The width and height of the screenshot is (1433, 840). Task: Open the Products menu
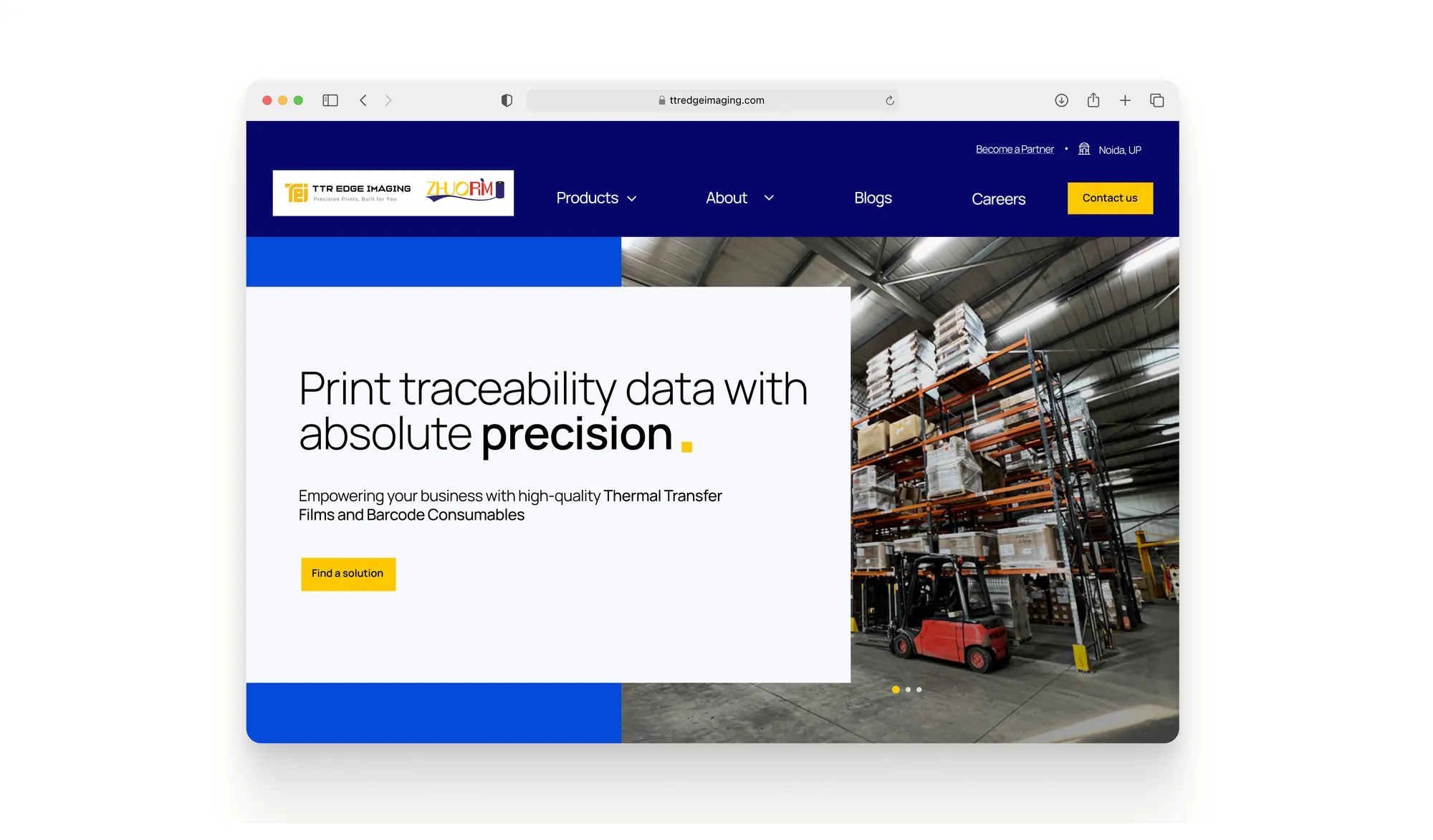588,198
